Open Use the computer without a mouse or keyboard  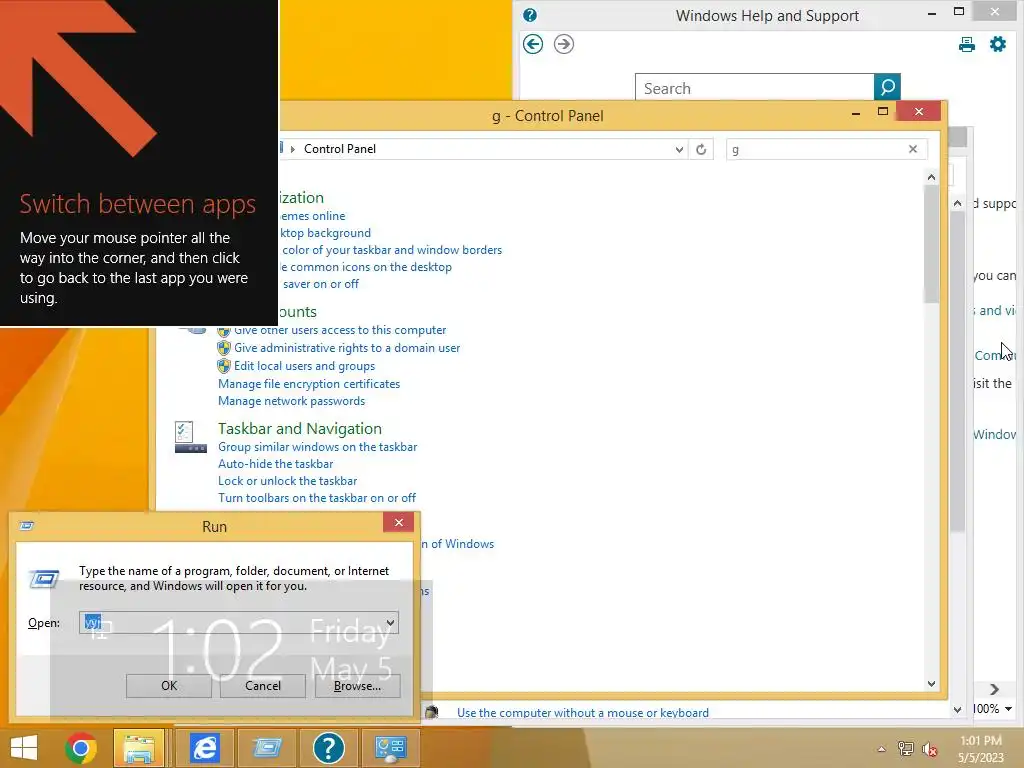(583, 712)
